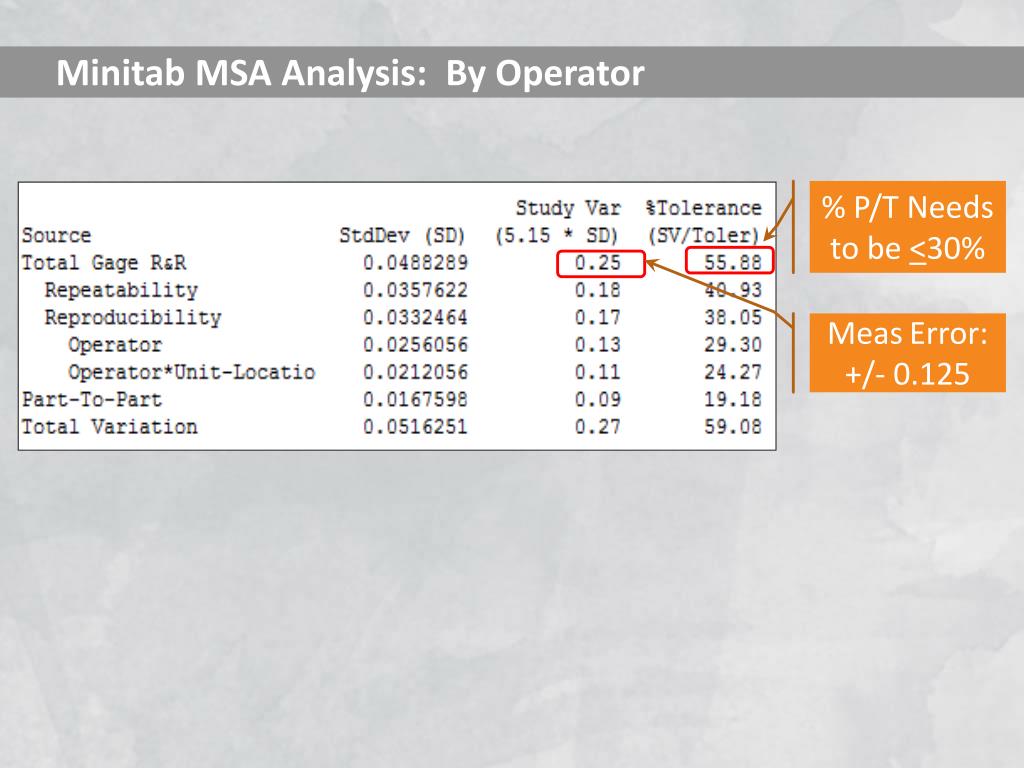Screen dimensions: 1024x768
Task: Select the "Operator*Unit-Locatio" row label
Action: [x=191, y=372]
